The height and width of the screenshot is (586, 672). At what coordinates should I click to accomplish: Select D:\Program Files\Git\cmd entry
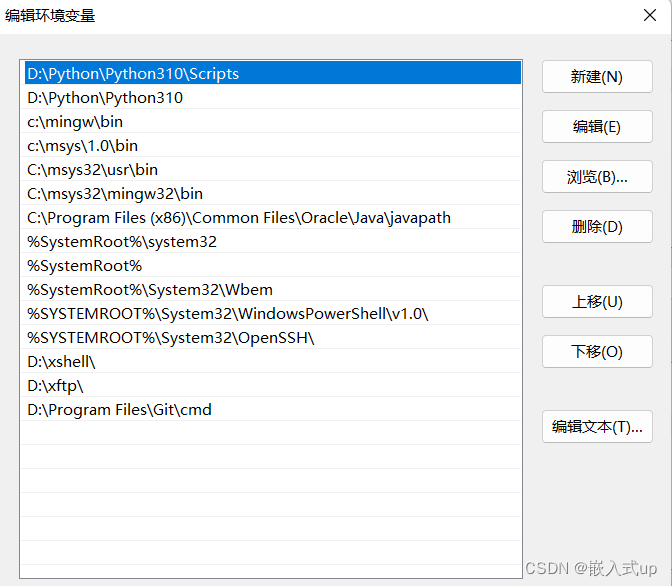(273, 409)
